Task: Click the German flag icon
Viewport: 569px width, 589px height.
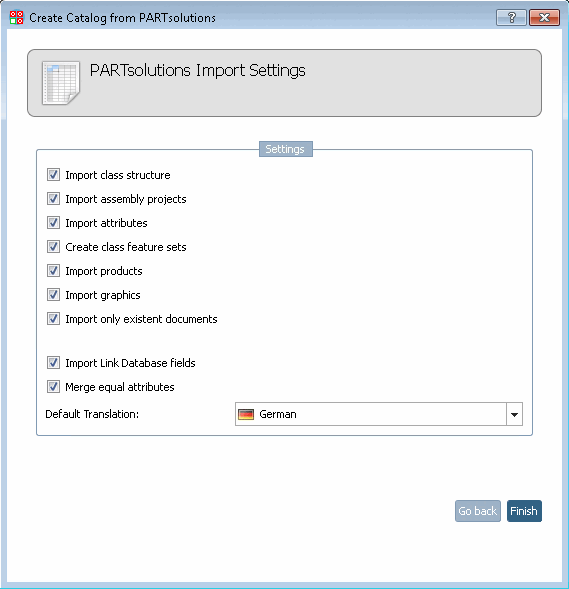Action: tap(246, 414)
